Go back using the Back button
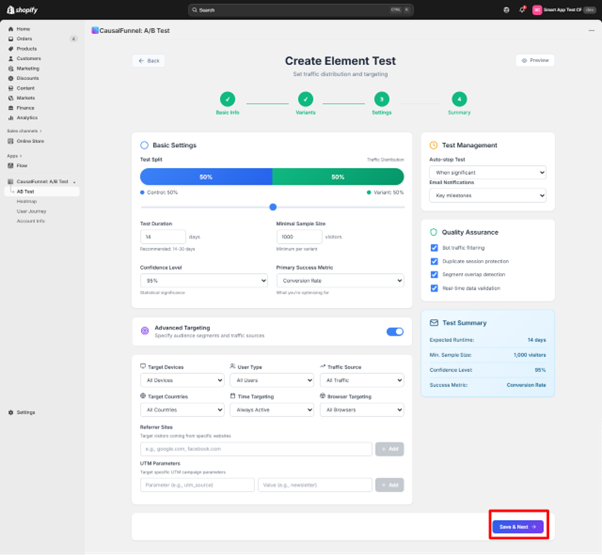 point(149,61)
